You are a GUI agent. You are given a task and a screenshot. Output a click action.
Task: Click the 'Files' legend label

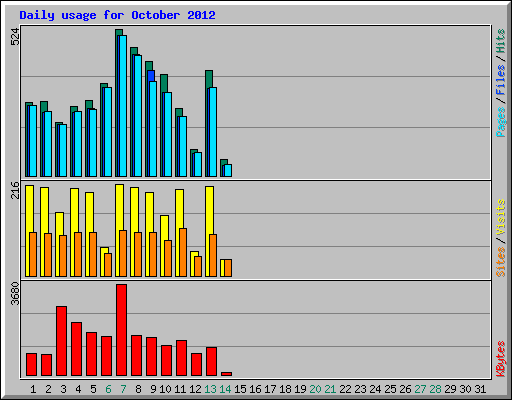[x=501, y=79]
